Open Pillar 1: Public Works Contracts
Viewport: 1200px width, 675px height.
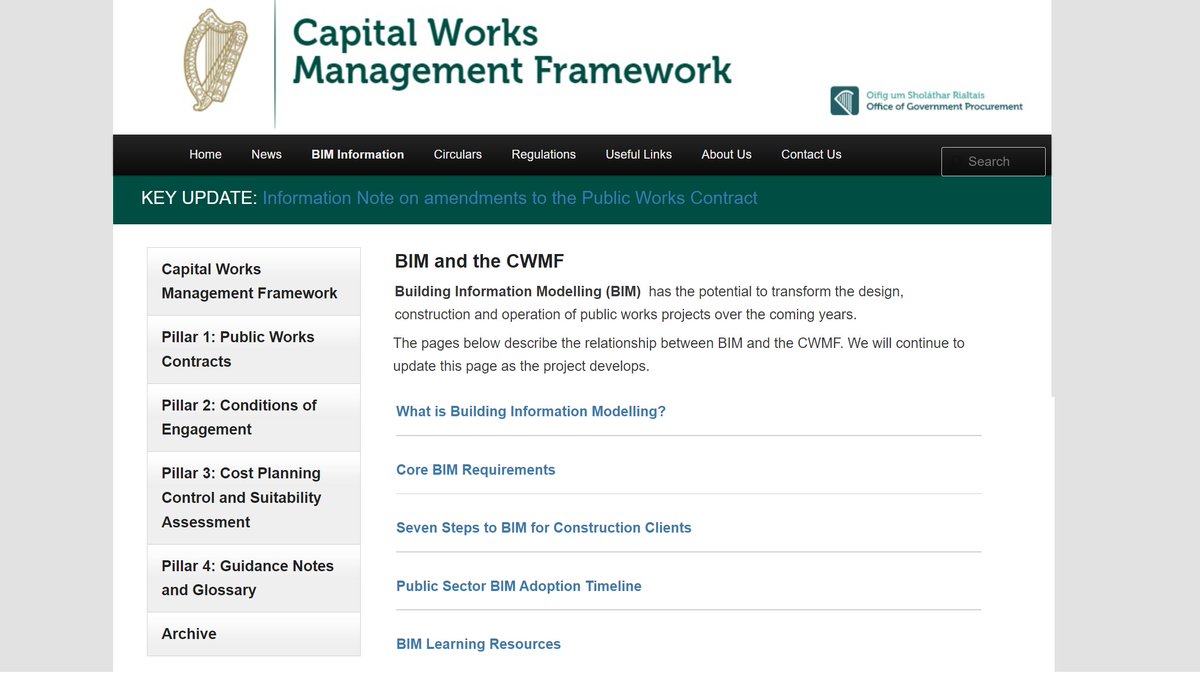[254, 349]
